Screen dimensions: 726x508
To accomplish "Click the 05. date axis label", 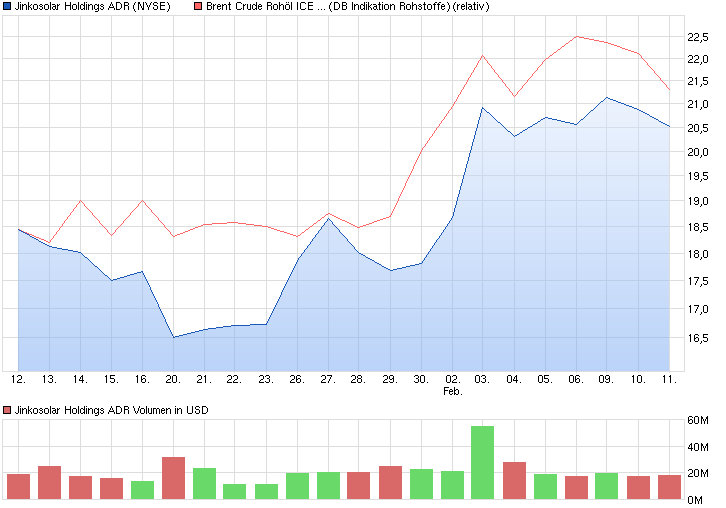I will pyautogui.click(x=545, y=379).
